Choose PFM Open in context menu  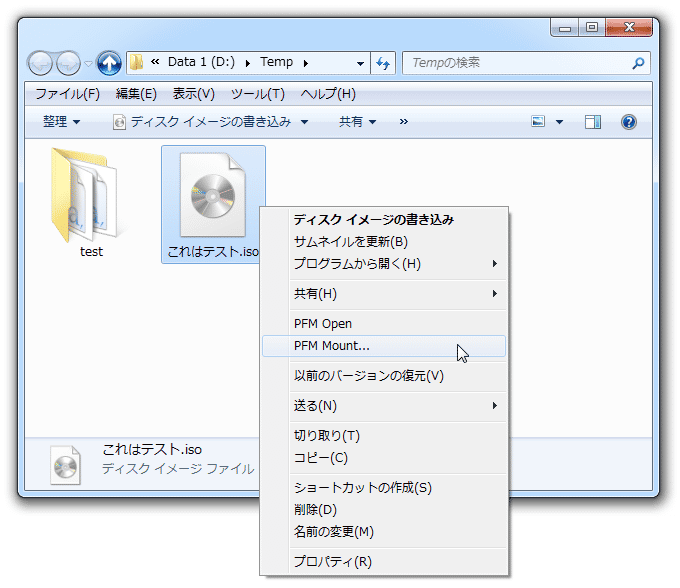[384, 324]
